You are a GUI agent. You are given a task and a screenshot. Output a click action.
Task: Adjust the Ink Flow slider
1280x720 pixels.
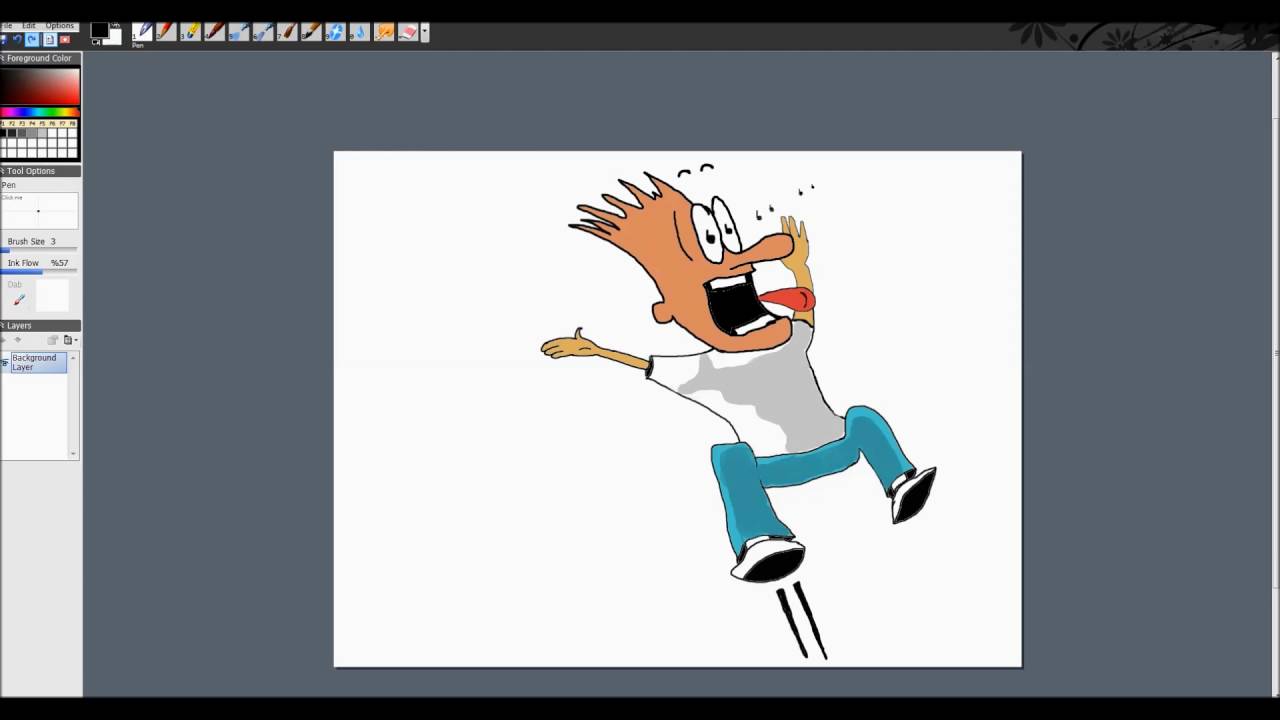coord(39,271)
